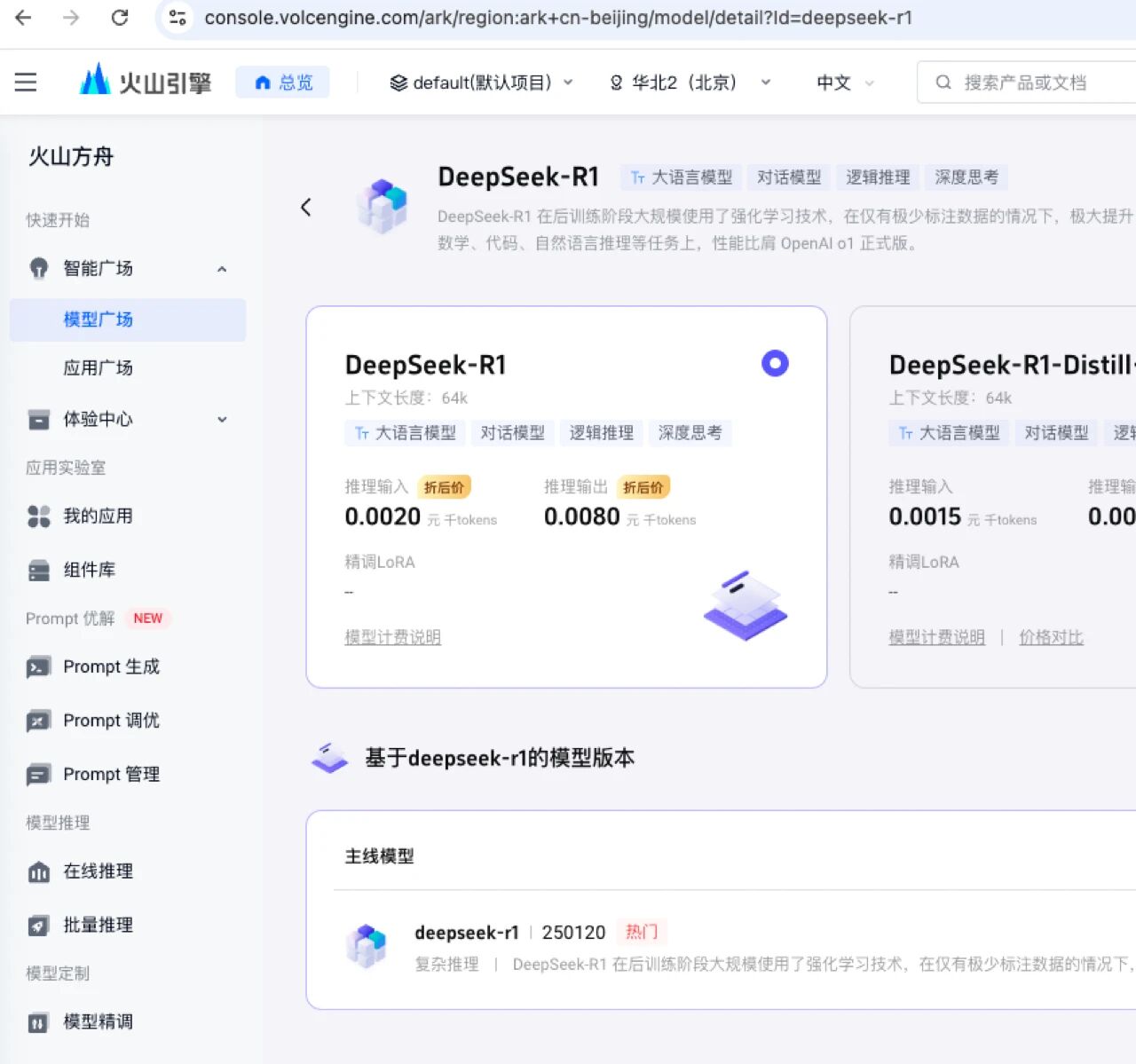Click the 我的应用 four-dots icon
The image size is (1136, 1064).
point(38,516)
